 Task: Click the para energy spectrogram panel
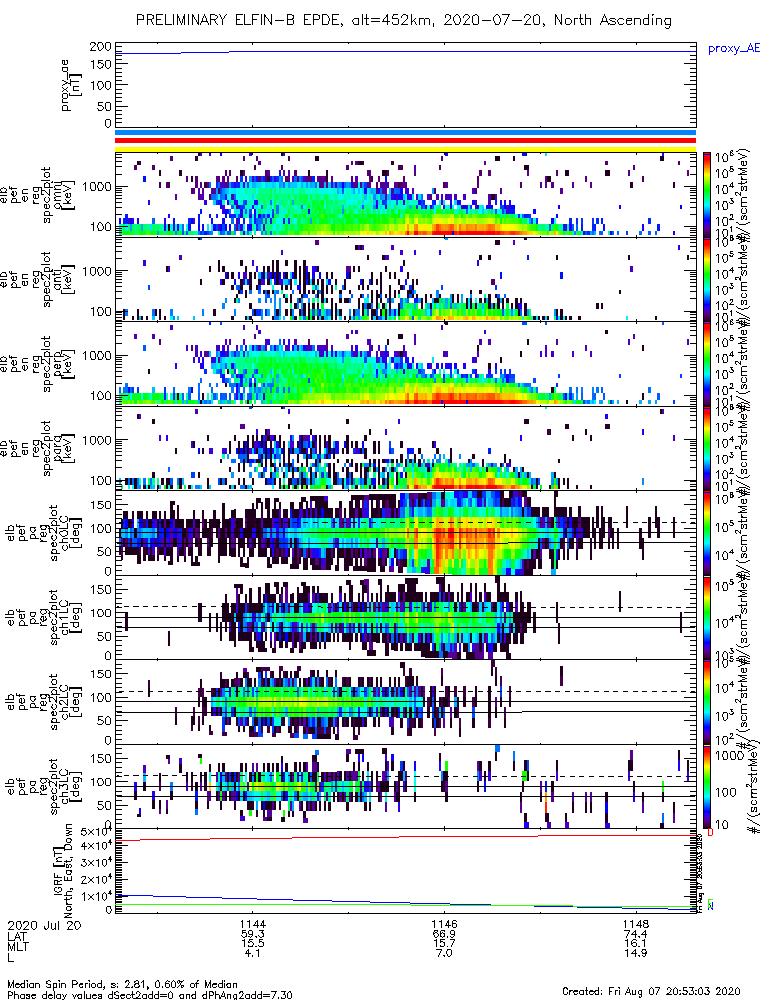tap(405, 448)
